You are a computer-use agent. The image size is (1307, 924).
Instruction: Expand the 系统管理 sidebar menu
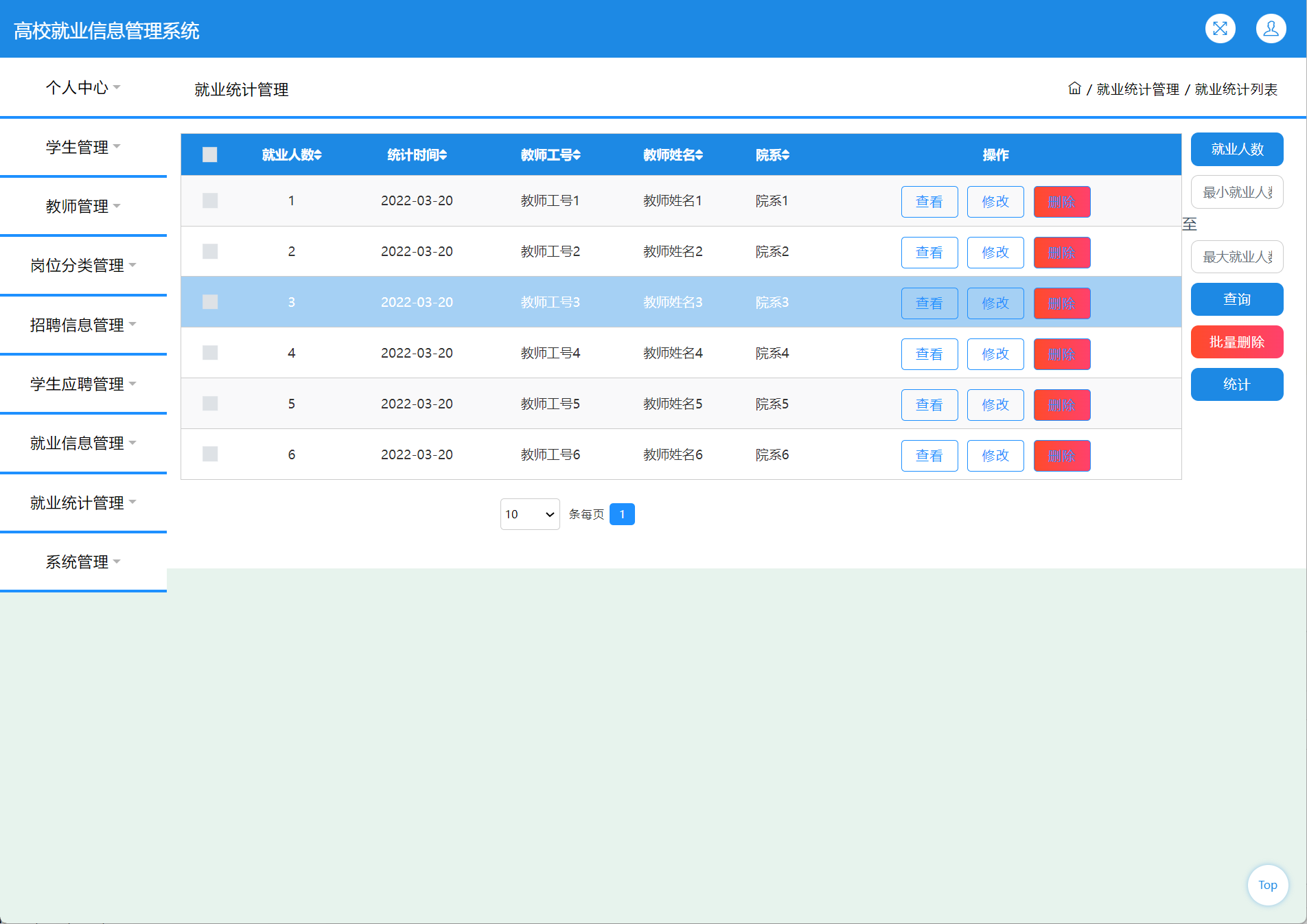pyautogui.click(x=83, y=562)
